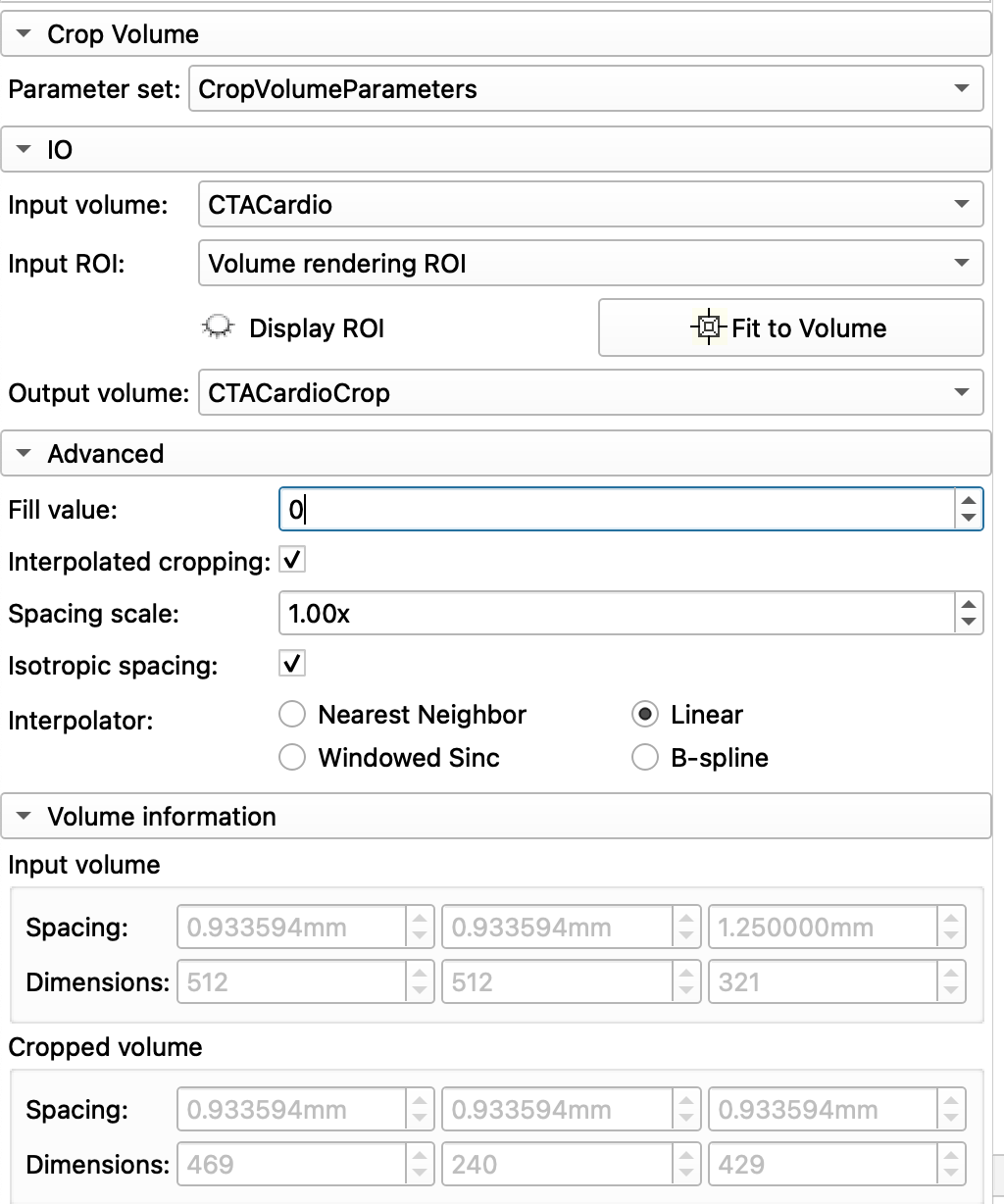This screenshot has width=1004, height=1204.
Task: Open the Input ROI dropdown
Action: point(590,263)
